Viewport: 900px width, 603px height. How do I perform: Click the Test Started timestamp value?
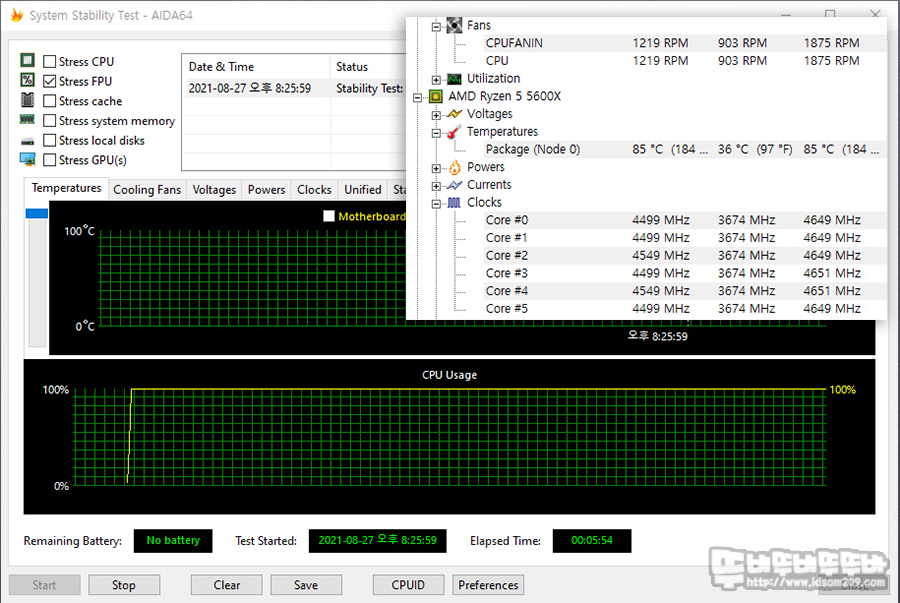378,540
